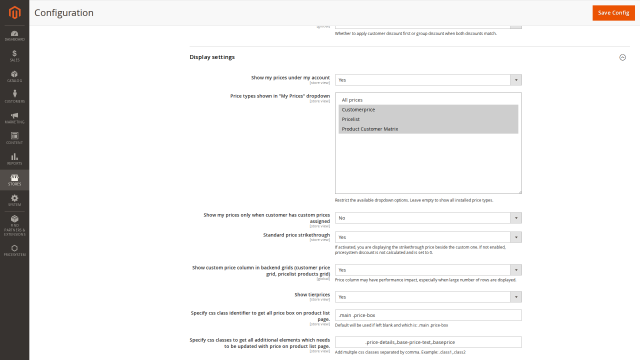Open the Sales sidebar menu
Viewport: 640px width, 360px height.
pyautogui.click(x=15, y=56)
